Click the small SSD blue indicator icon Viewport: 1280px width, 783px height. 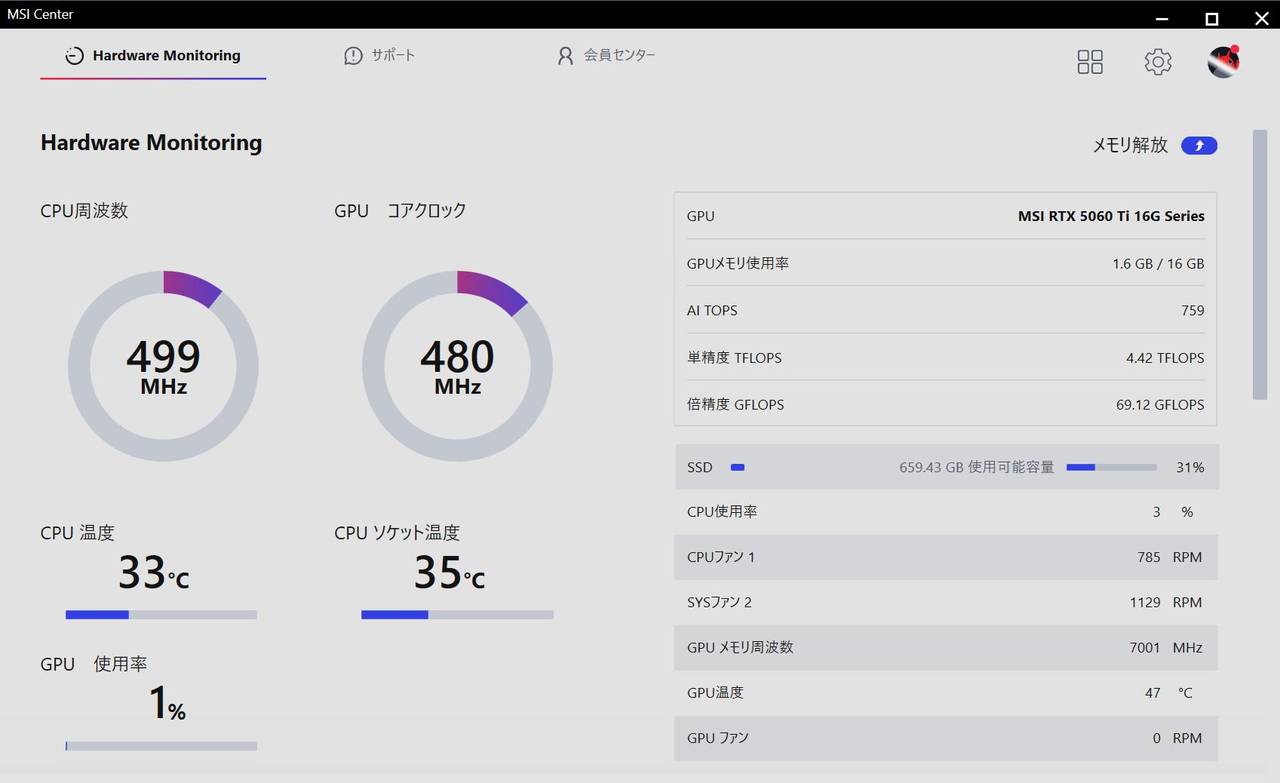(738, 467)
